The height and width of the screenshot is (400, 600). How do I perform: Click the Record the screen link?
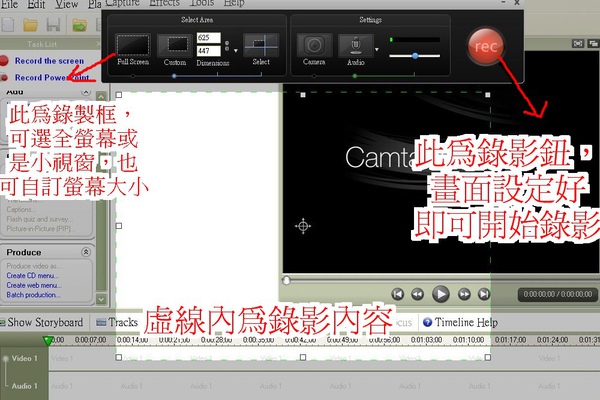pyautogui.click(x=49, y=61)
